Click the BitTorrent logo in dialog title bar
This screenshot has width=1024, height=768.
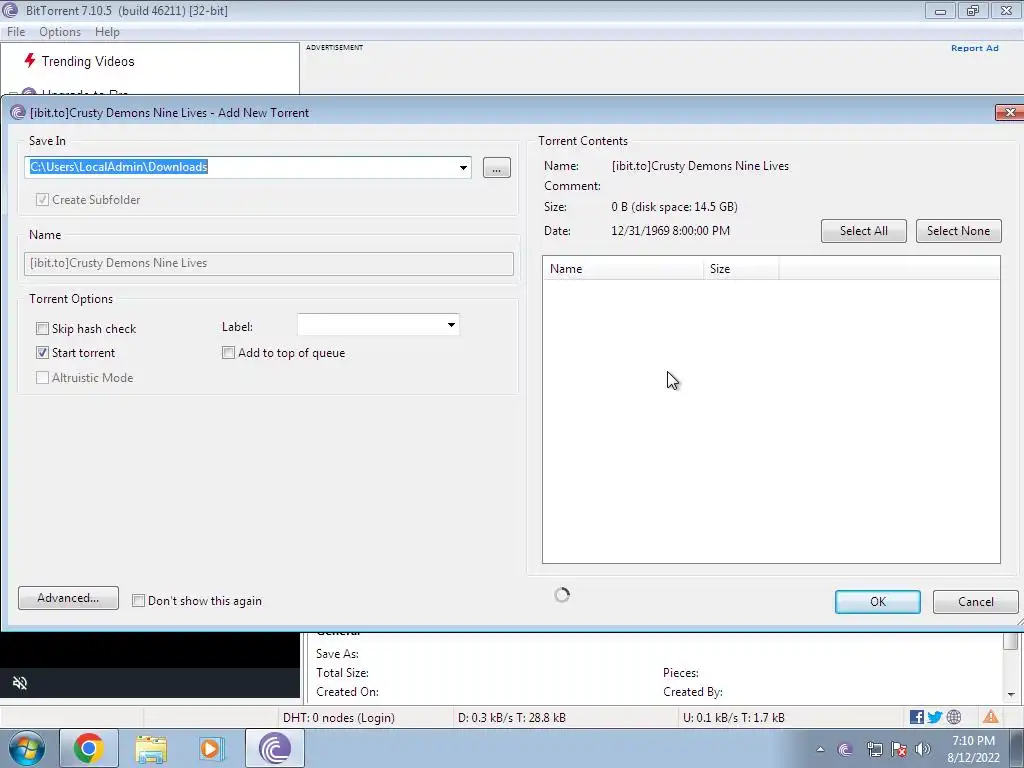[18, 112]
